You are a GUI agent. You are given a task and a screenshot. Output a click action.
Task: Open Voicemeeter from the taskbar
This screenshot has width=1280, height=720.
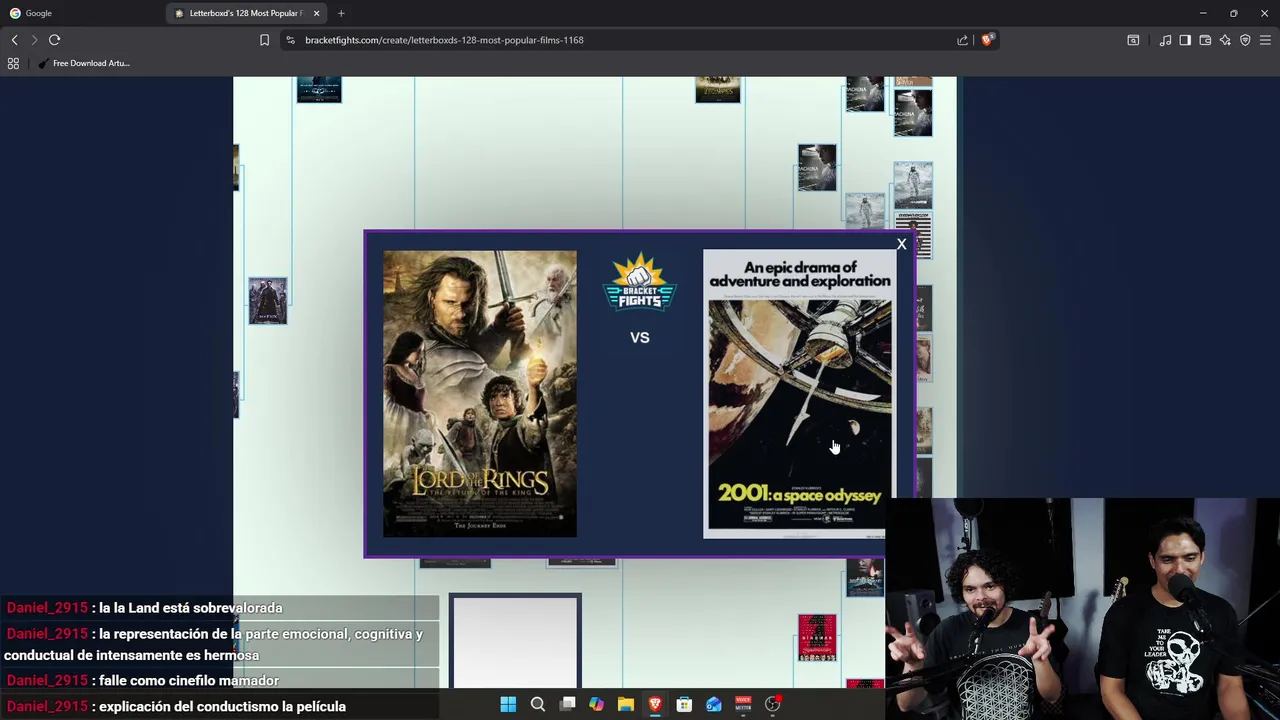[x=743, y=704]
